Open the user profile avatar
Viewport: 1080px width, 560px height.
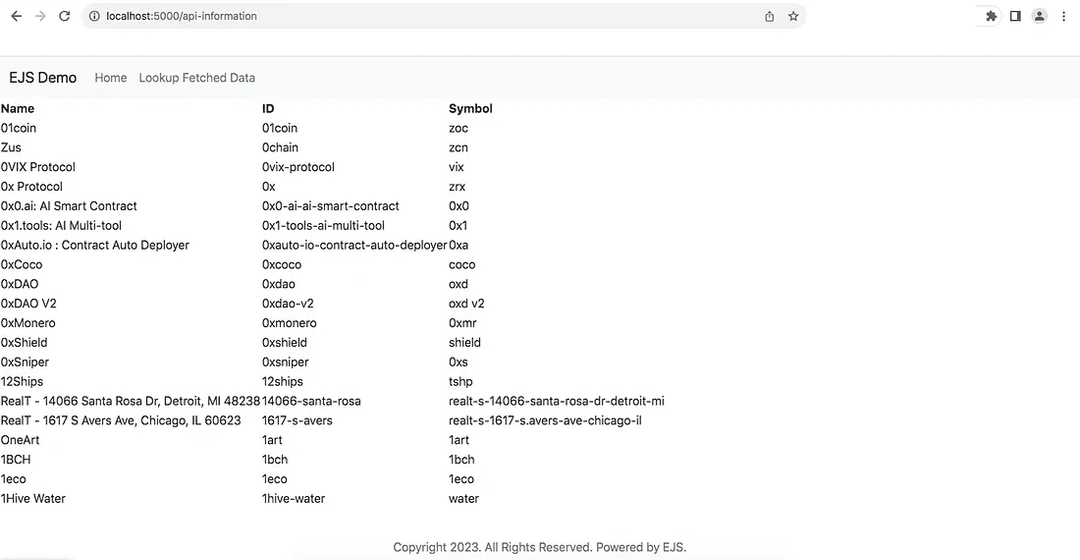point(1039,16)
